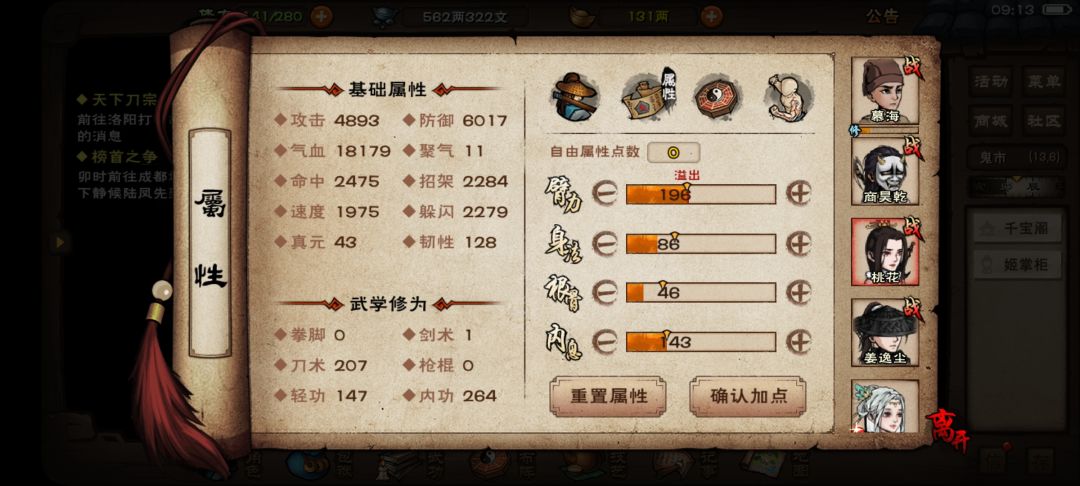Decrease 臂力 with its minus button

point(604,194)
